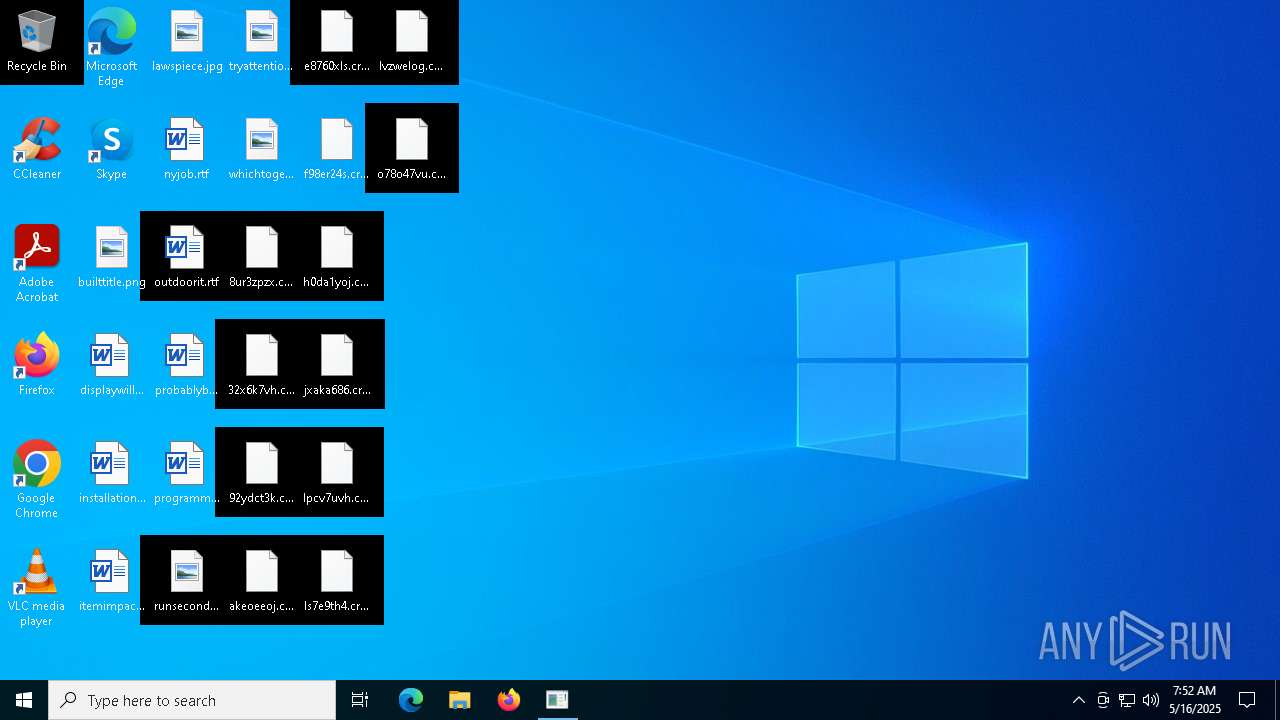Select f98er24s file icon
Image resolution: width=1280 pixels, height=720 pixels.
pyautogui.click(x=337, y=150)
